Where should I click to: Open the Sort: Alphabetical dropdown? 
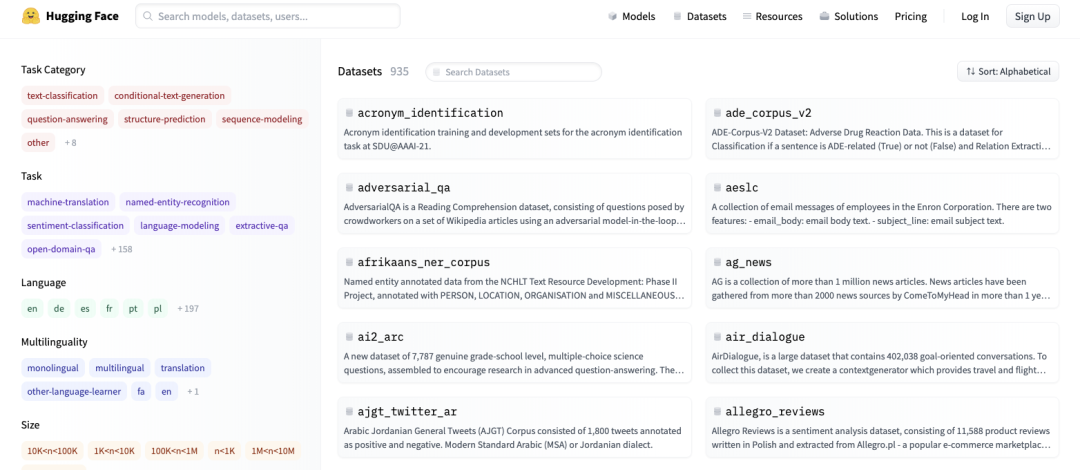[x=1008, y=72]
